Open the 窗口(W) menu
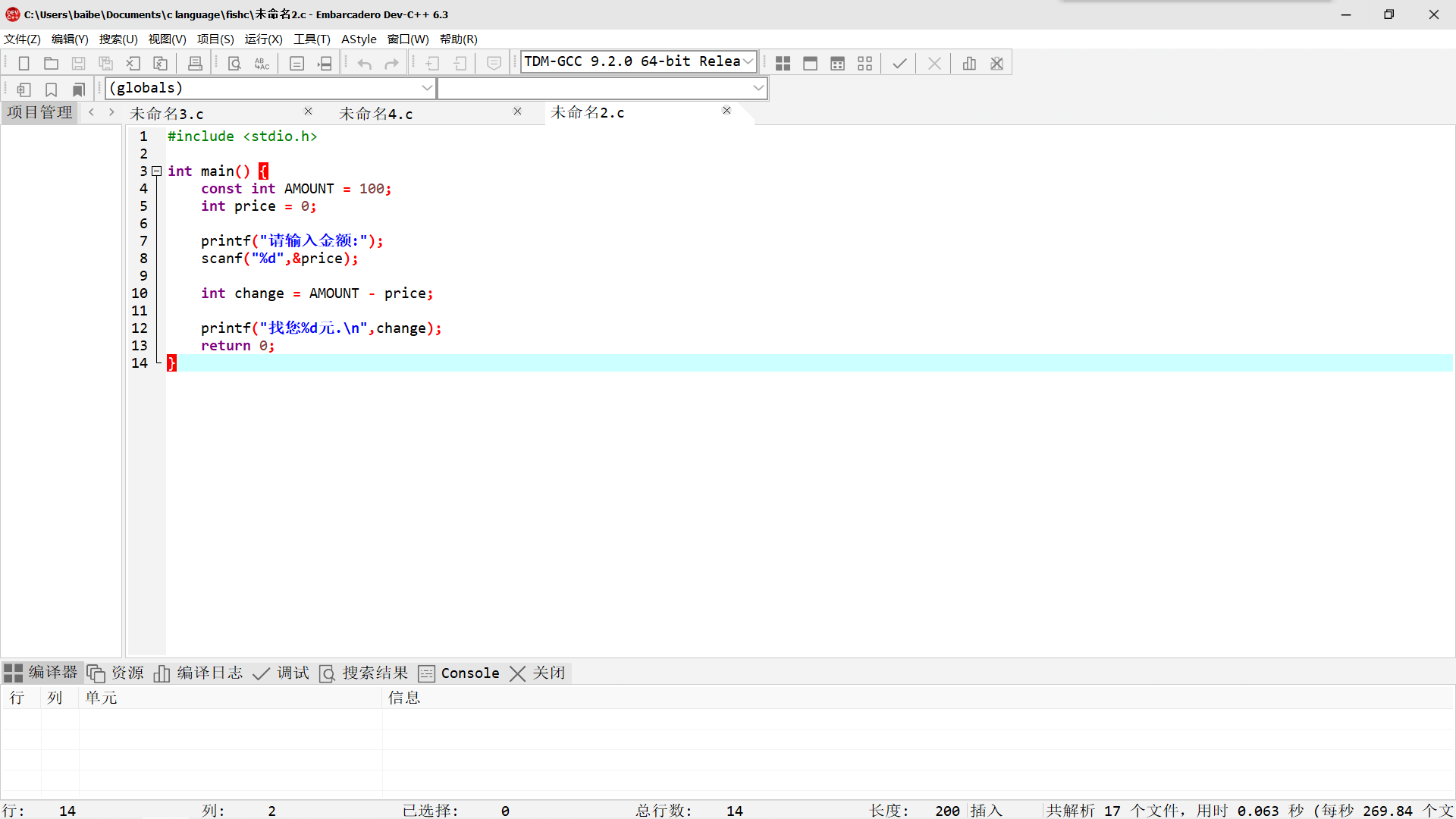Screen dimensions: 1456x819 pos(408,39)
